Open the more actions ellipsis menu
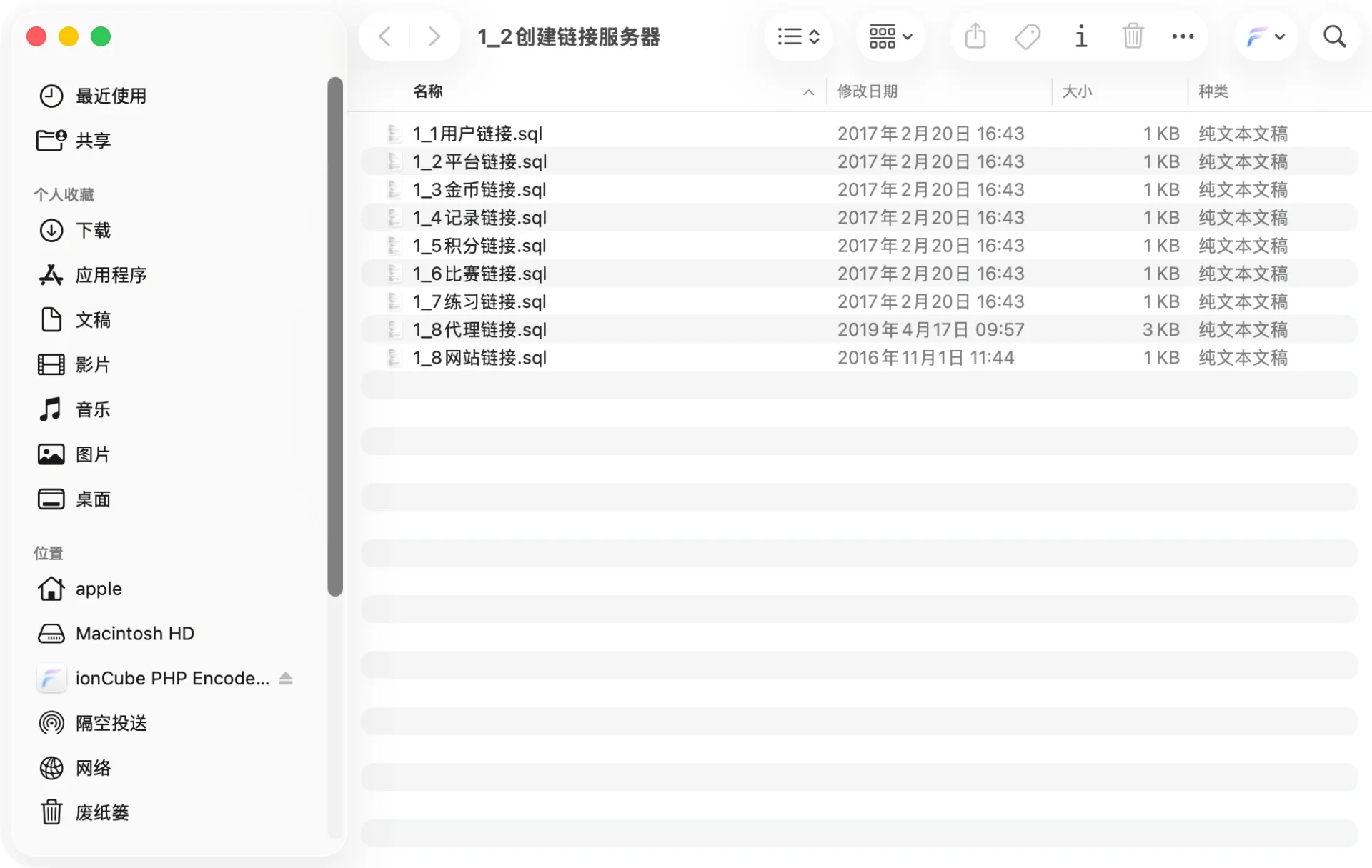This screenshot has width=1372, height=868. [x=1183, y=36]
